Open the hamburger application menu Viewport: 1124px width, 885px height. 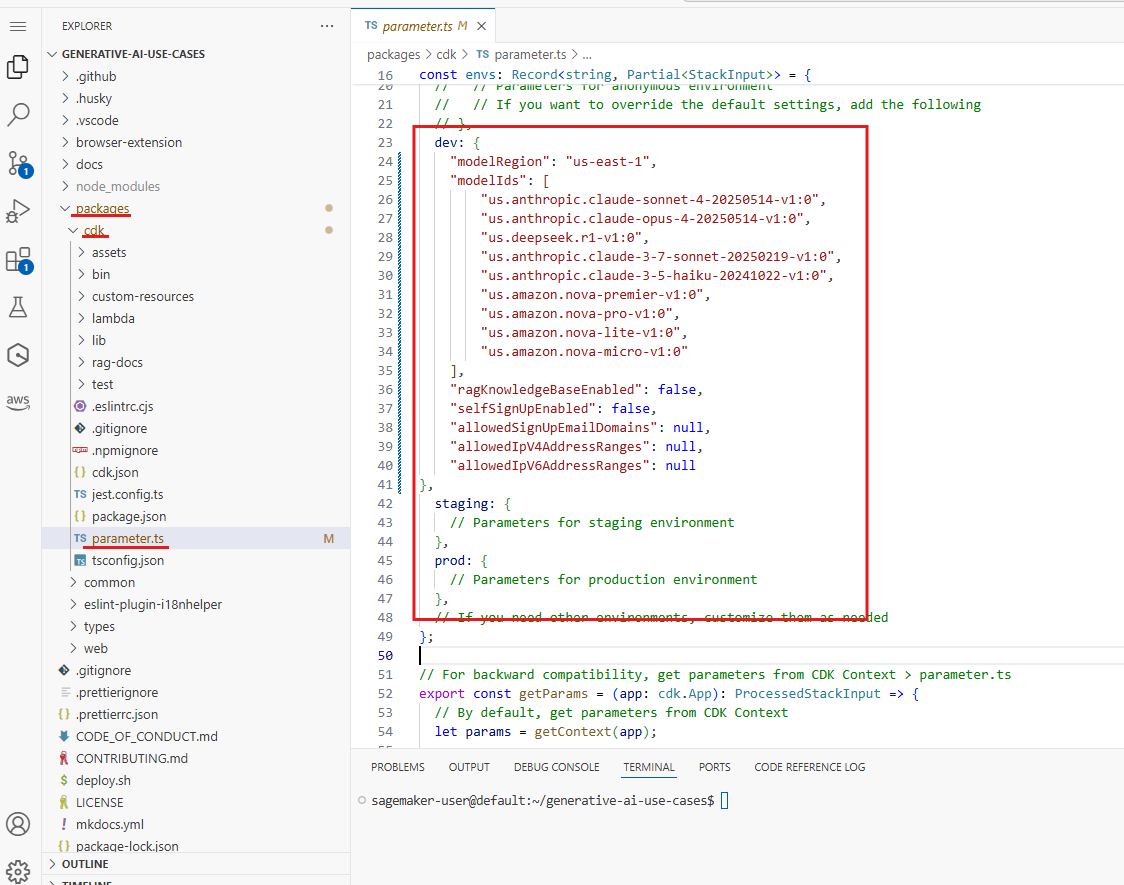coord(18,27)
